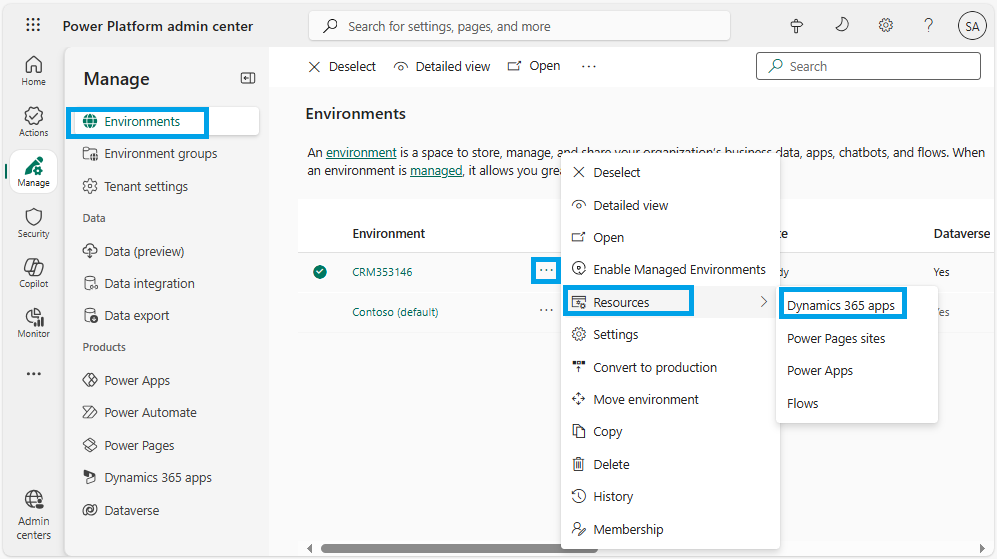
Task: Select Dynamics 365 apps in submenu
Action: (841, 305)
